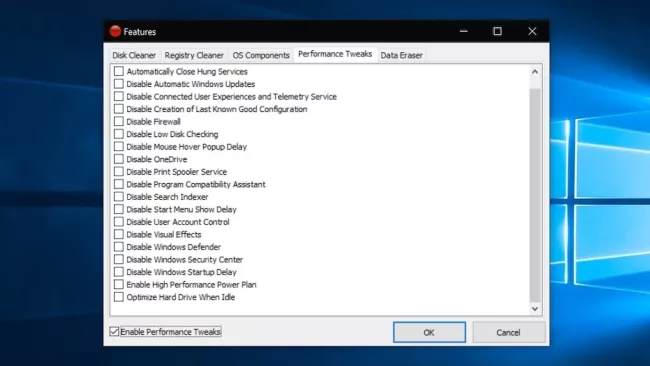
Task: Go to the Data Eraser tab
Action: click(401, 55)
